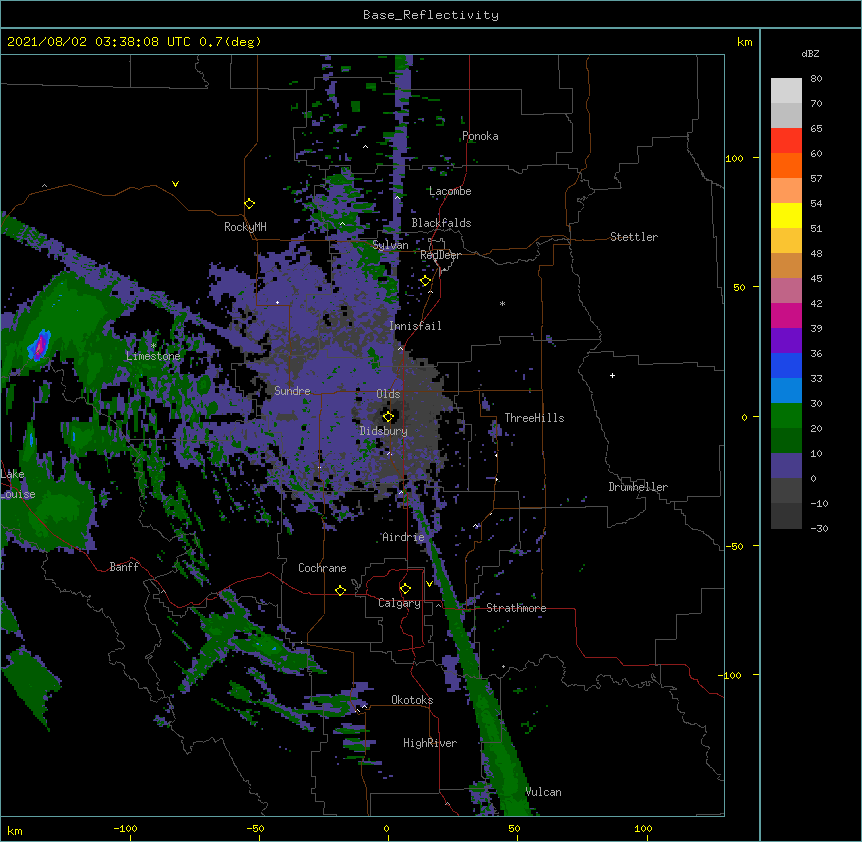This screenshot has height=842, width=862.
Task: Click the yellow diamond marker below Cochrane
Action: 340,590
